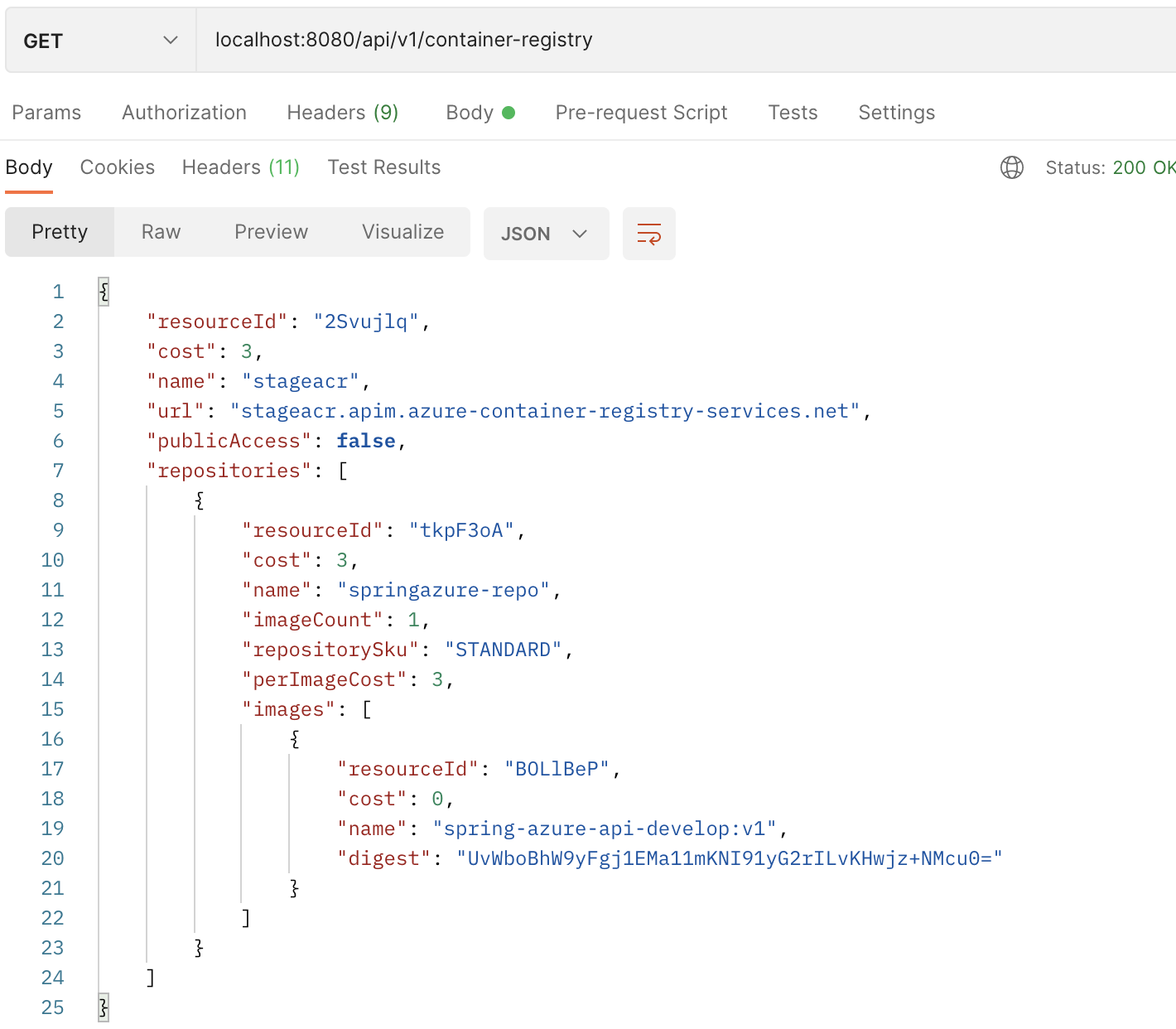Switch to the Preview response view
Viewport: 1176px width, 1029px height.
[271, 232]
